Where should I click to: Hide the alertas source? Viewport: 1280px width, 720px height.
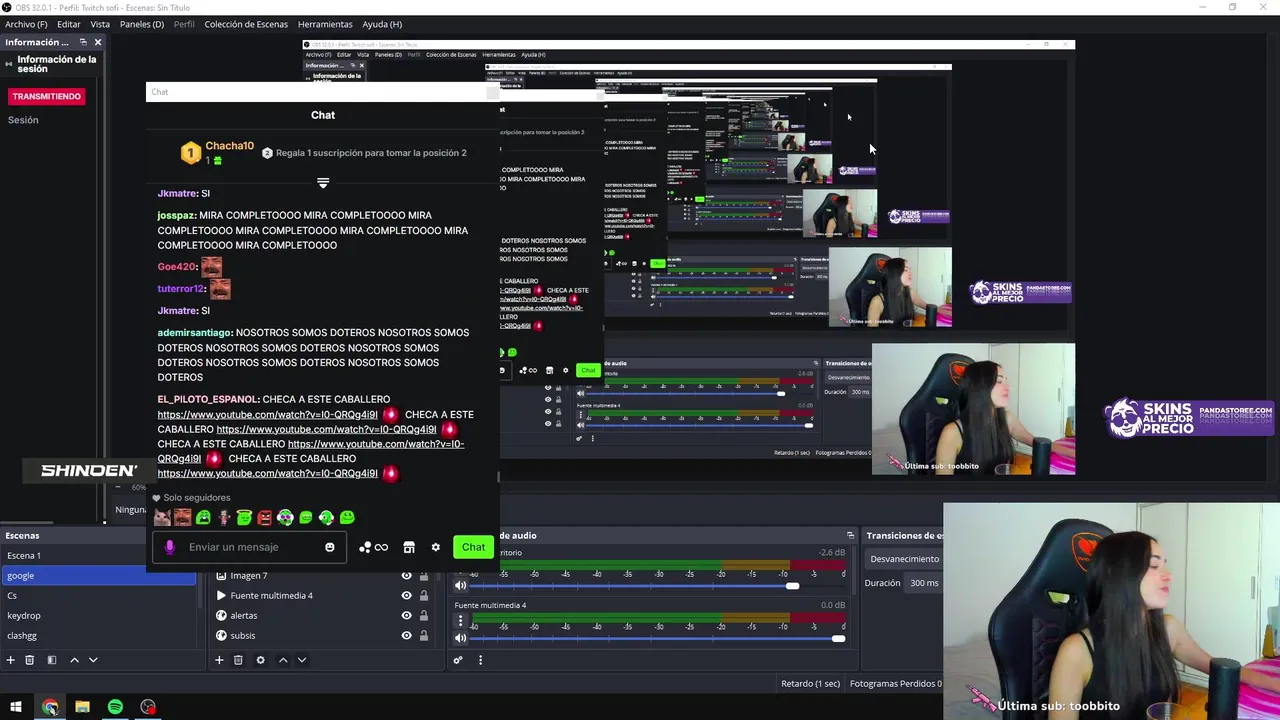pos(406,615)
